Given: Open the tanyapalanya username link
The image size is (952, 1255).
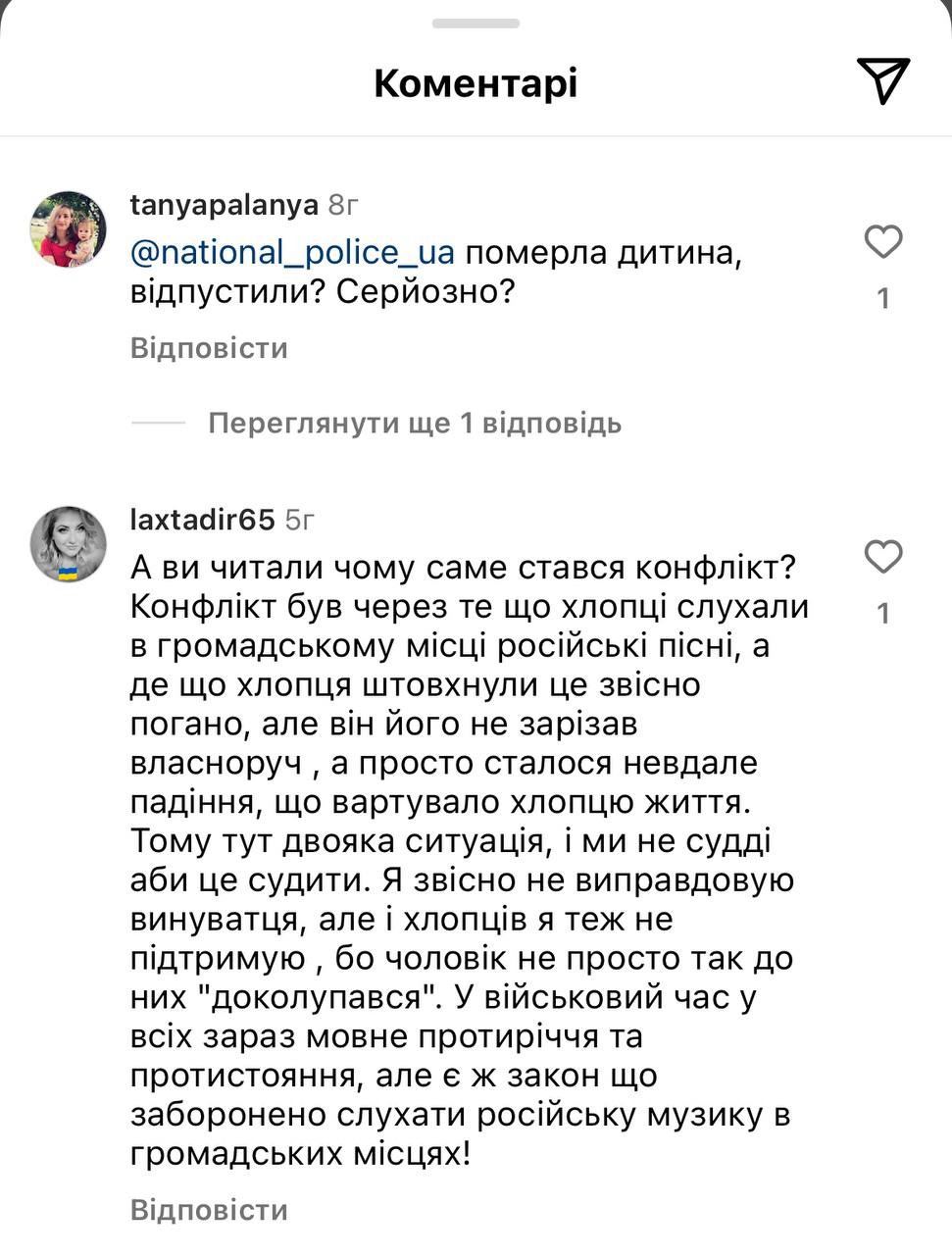Looking at the screenshot, I should [224, 205].
